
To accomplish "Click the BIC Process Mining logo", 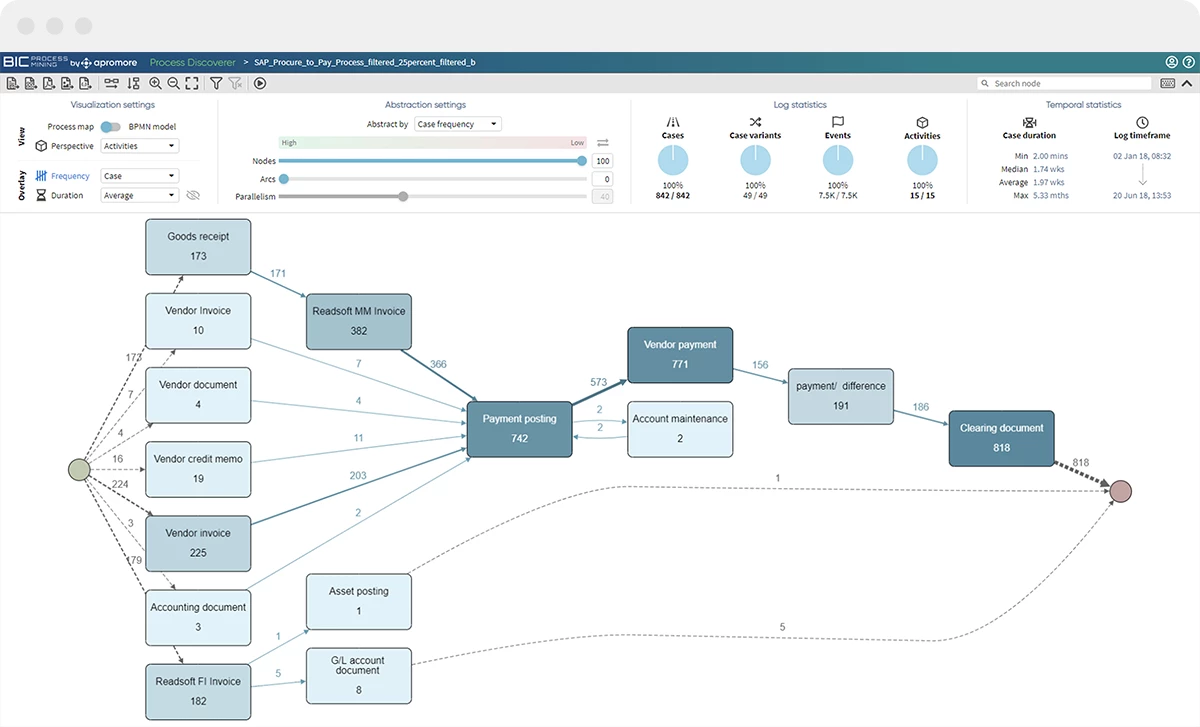I will [35, 62].
